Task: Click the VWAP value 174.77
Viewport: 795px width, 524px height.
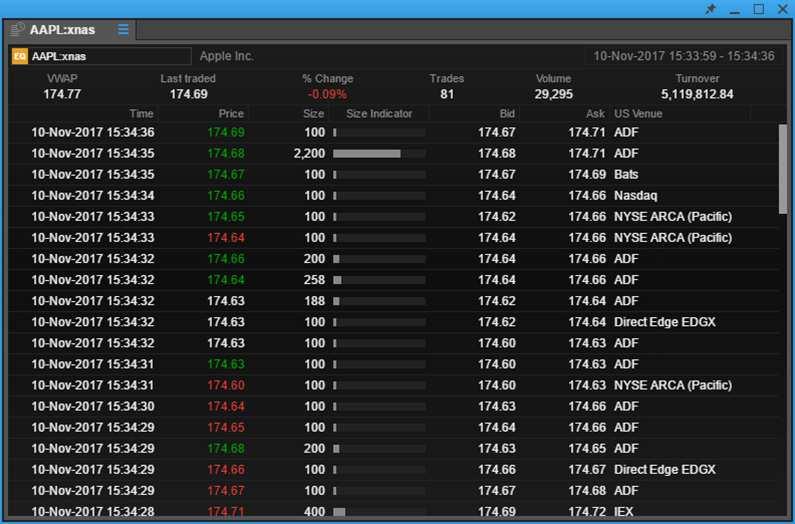Action: click(62, 94)
